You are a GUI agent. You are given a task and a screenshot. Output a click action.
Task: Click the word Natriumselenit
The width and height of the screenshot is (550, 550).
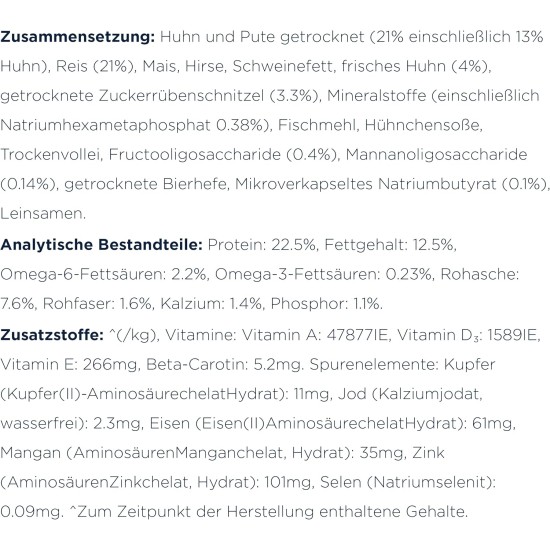coord(431,482)
